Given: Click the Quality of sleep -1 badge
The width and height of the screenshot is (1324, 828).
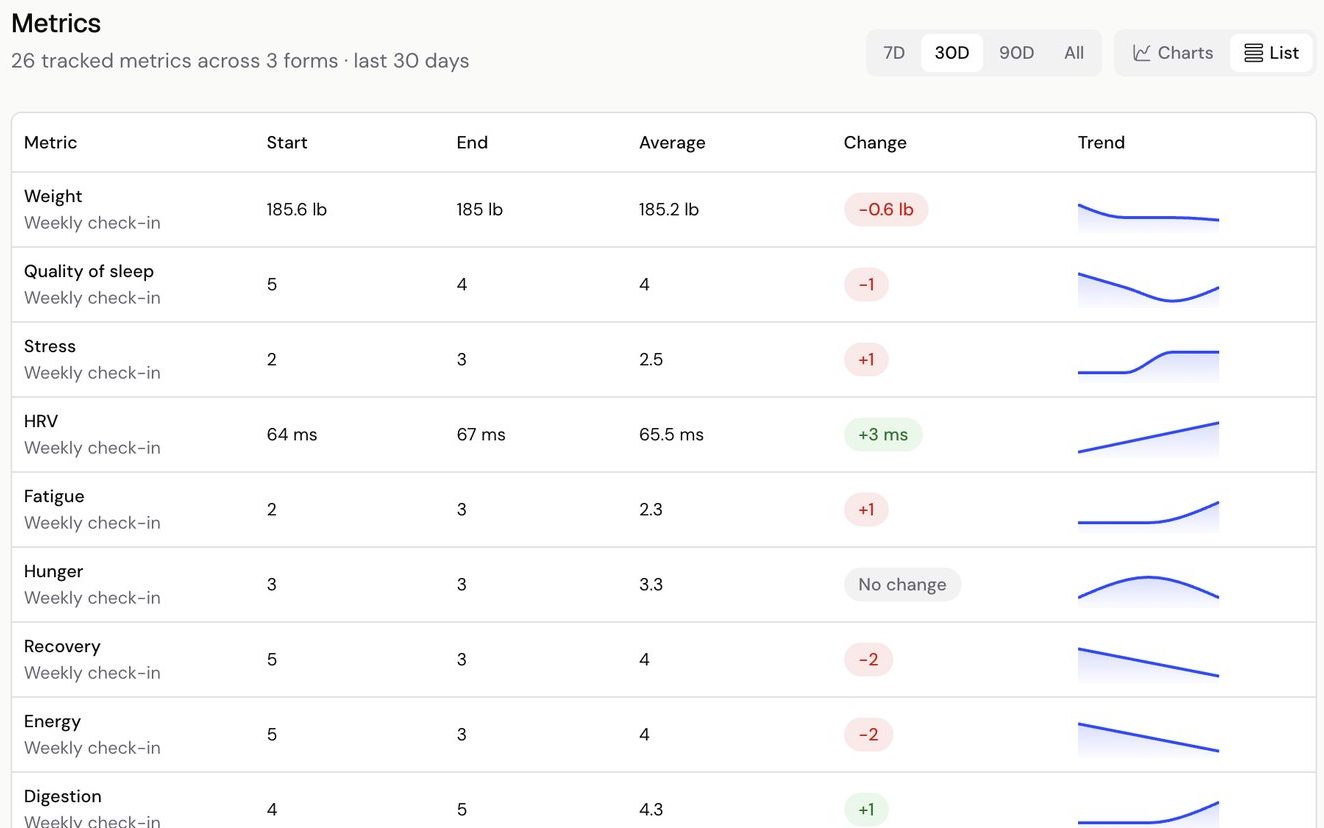Looking at the screenshot, I should point(866,285).
